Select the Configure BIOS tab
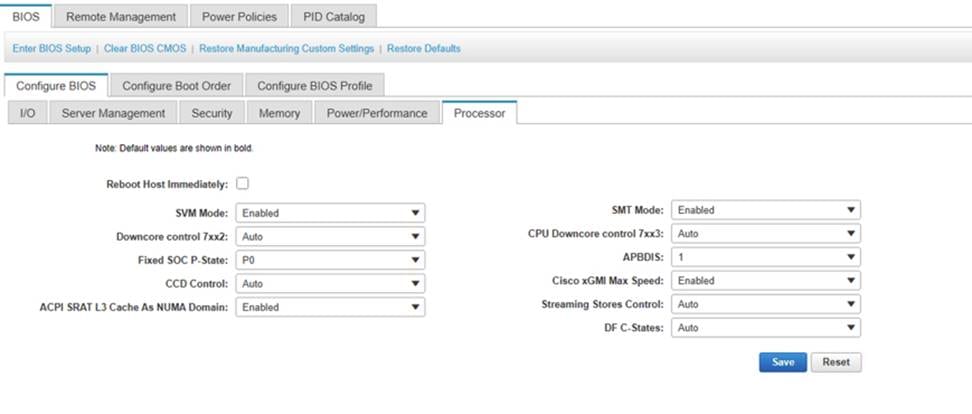Viewport: 972px width, 414px height. tap(56, 86)
